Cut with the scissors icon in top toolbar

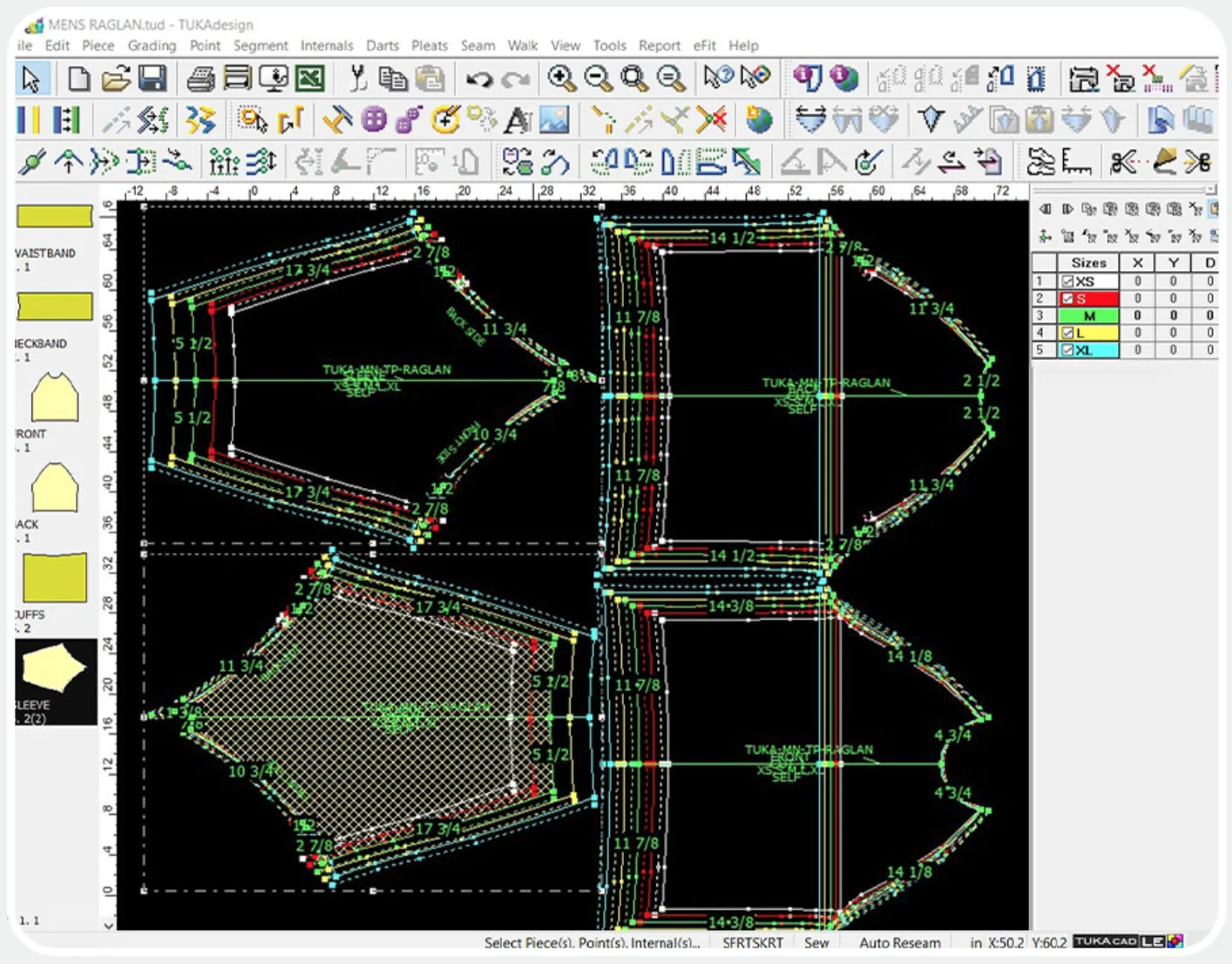tap(357, 79)
